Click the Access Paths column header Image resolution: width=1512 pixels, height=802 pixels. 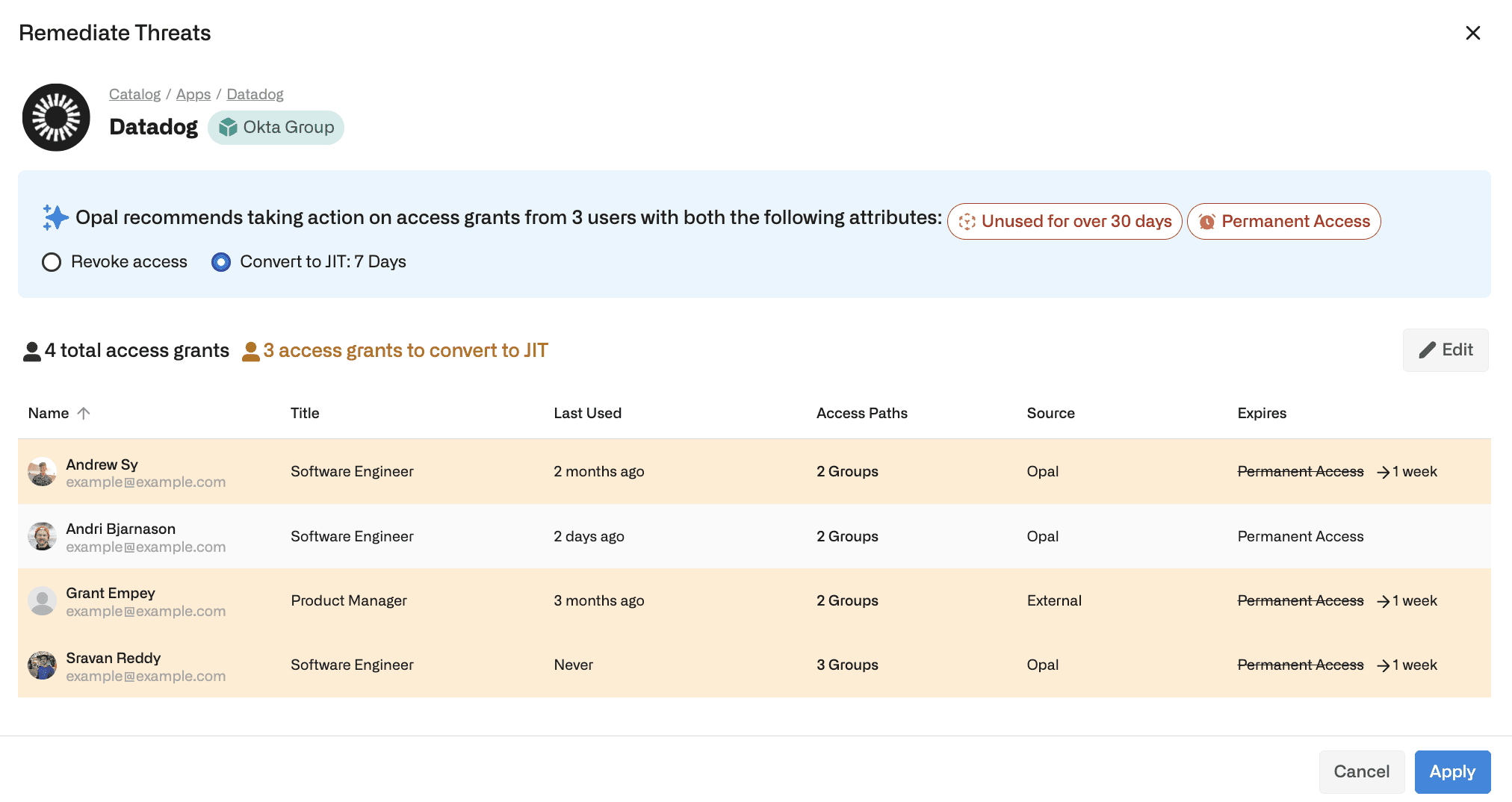(861, 413)
